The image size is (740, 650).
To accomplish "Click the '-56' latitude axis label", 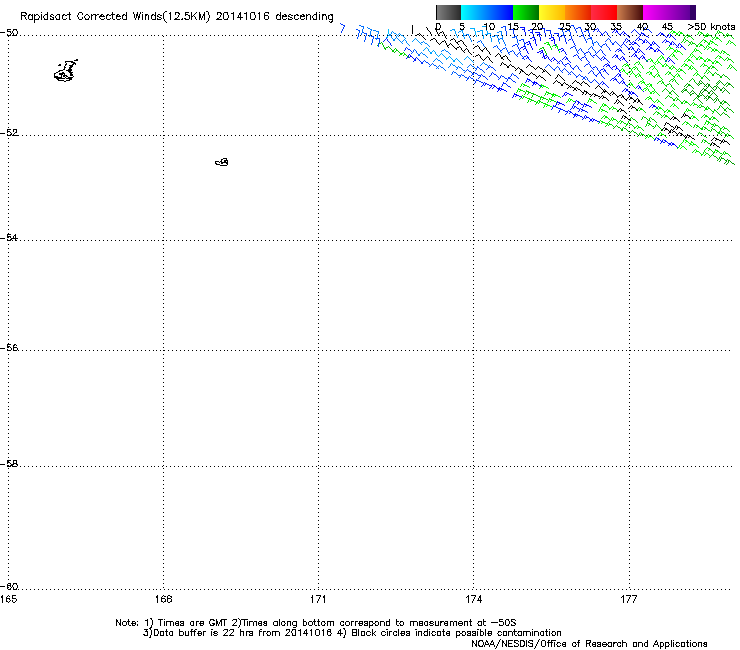I will click(9, 347).
